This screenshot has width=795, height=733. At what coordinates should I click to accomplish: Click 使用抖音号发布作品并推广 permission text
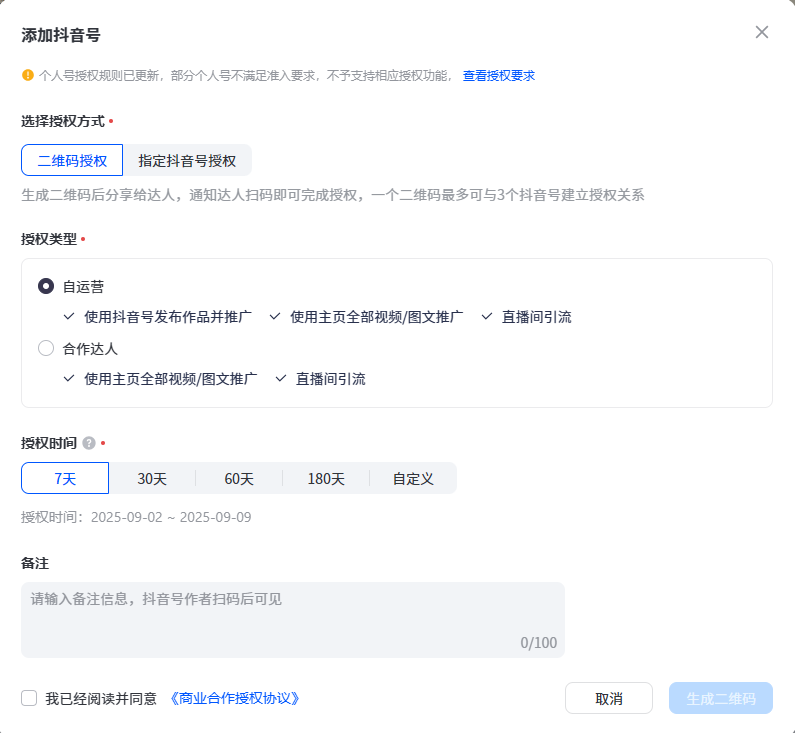pyautogui.click(x=168, y=317)
